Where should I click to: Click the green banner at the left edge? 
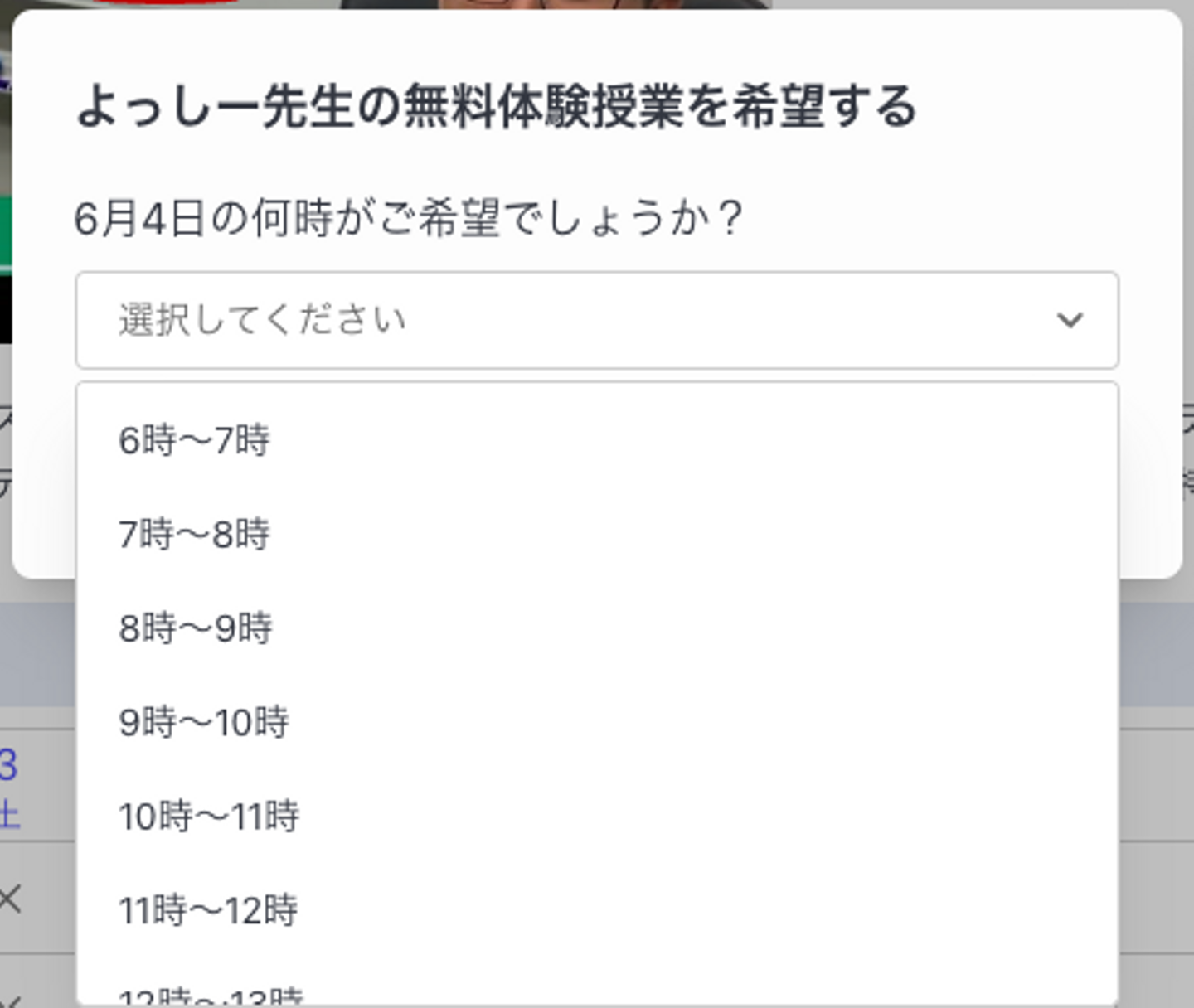pyautogui.click(x=5, y=232)
